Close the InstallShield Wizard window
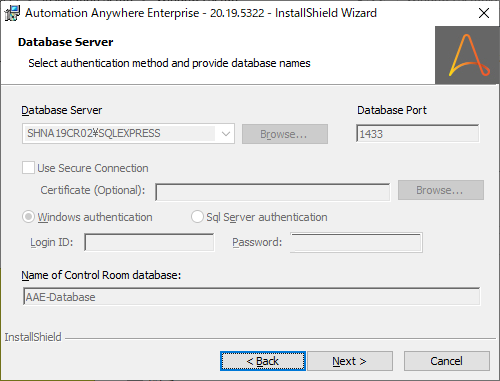 click(484, 13)
